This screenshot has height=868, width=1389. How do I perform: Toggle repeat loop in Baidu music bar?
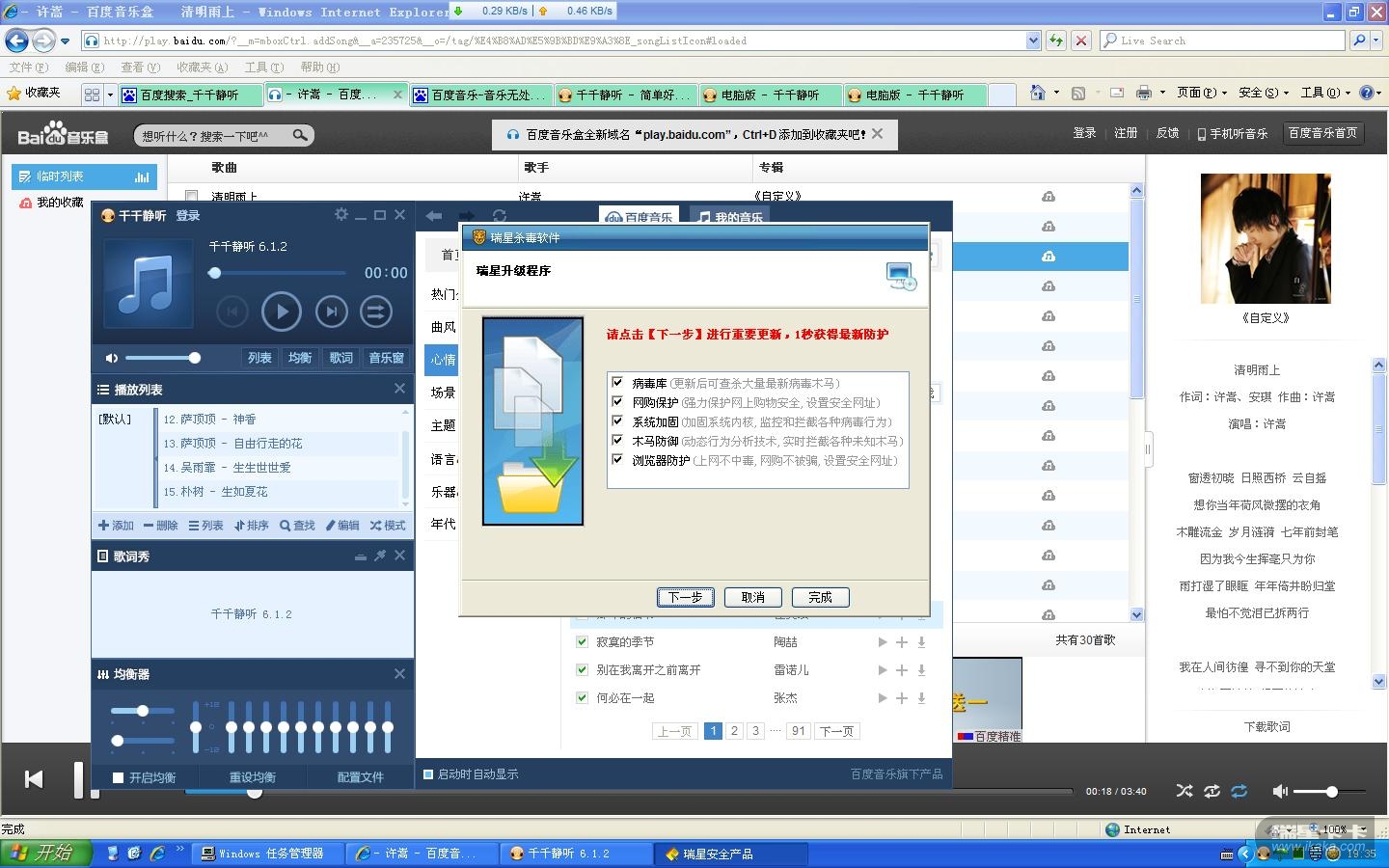pyautogui.click(x=1239, y=791)
